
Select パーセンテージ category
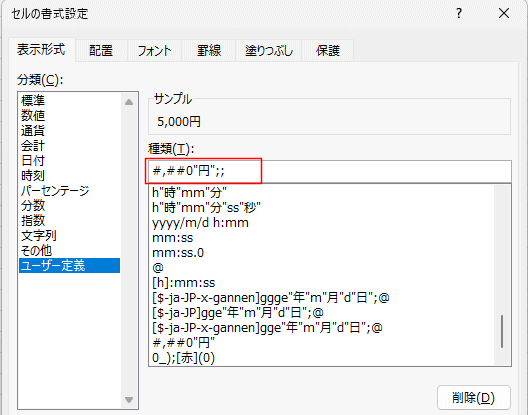coord(55,191)
